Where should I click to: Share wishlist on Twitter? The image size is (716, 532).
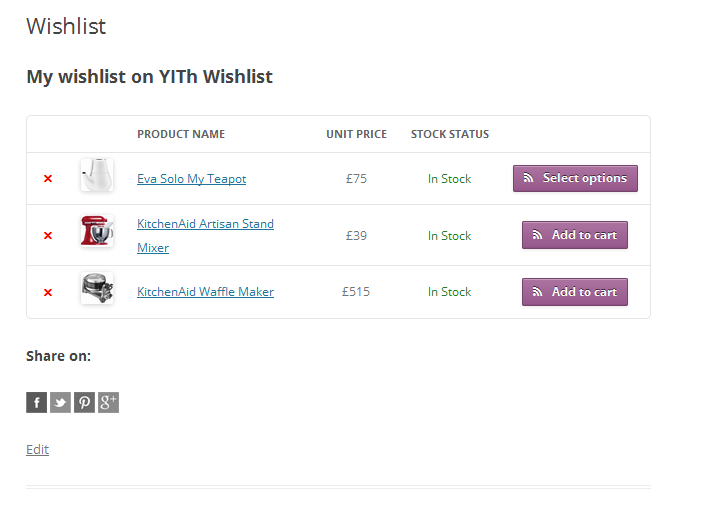coord(60,403)
